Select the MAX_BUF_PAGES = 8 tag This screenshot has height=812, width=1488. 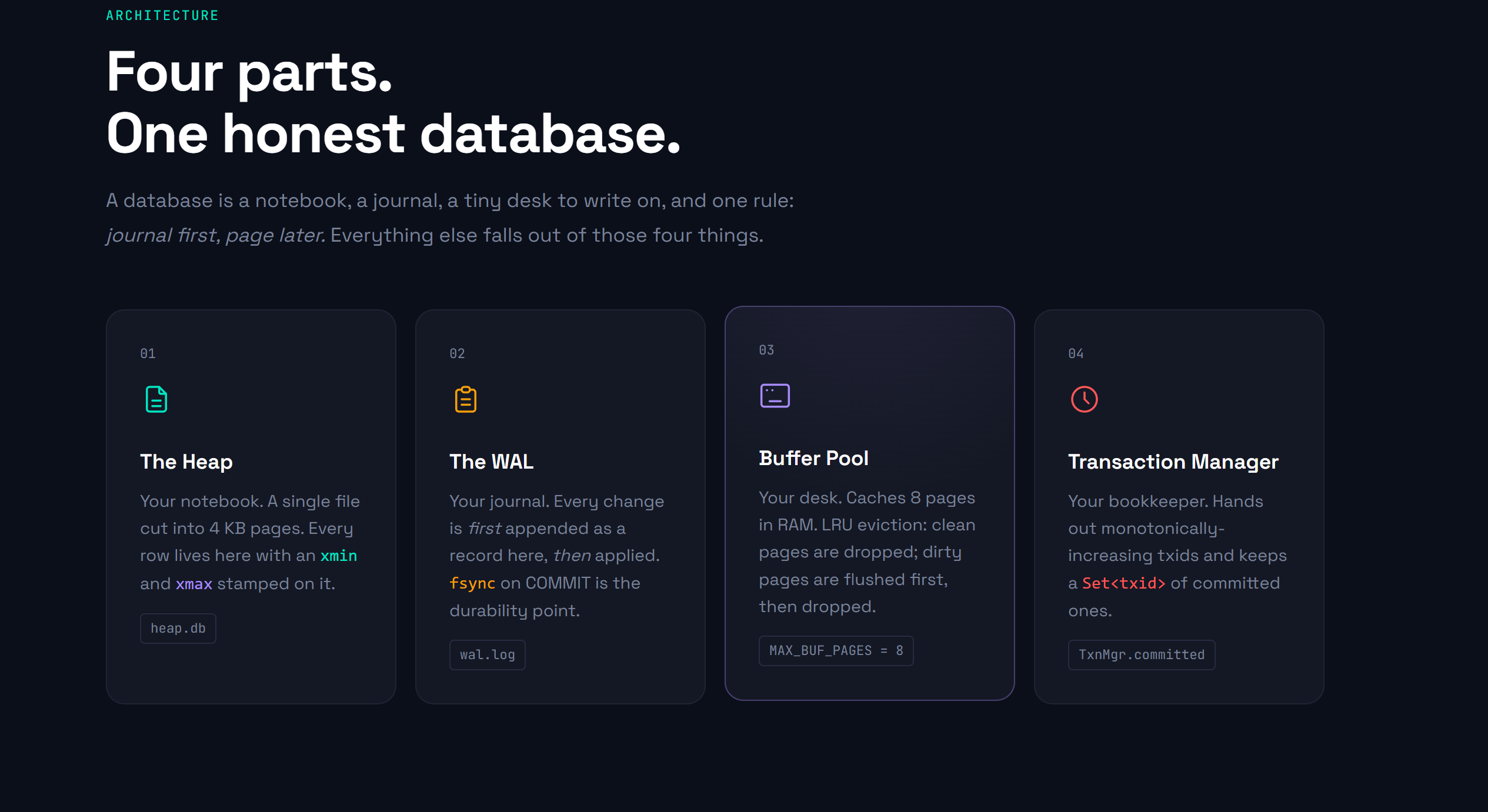tap(836, 651)
